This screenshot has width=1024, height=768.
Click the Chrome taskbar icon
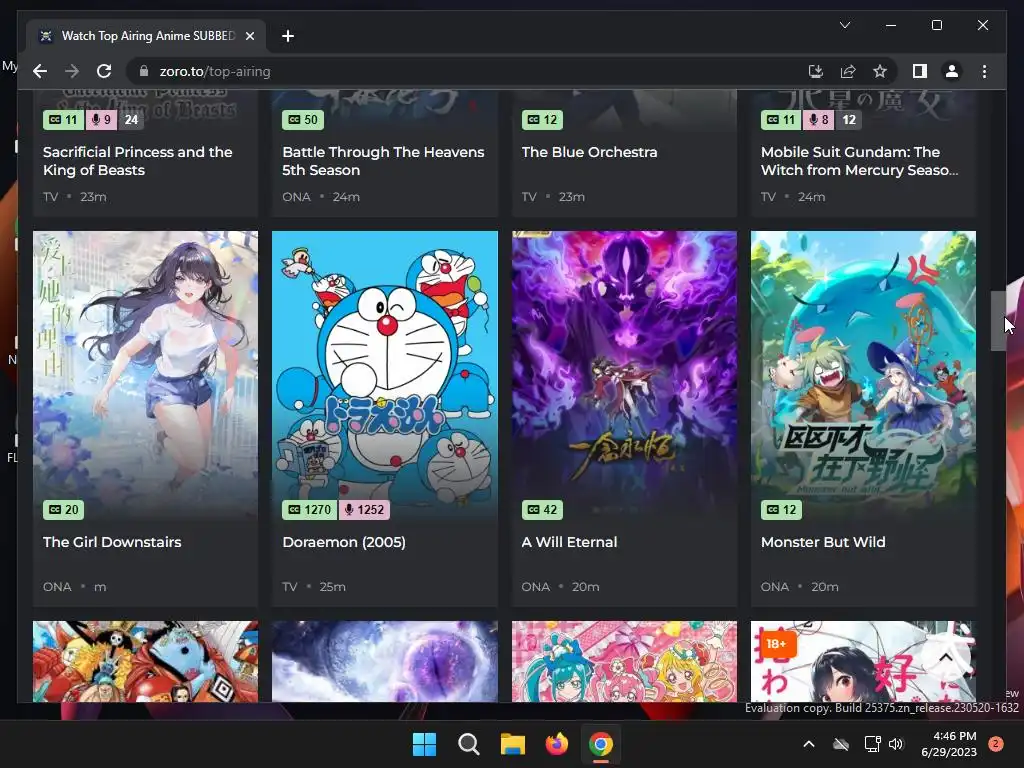pyautogui.click(x=601, y=744)
